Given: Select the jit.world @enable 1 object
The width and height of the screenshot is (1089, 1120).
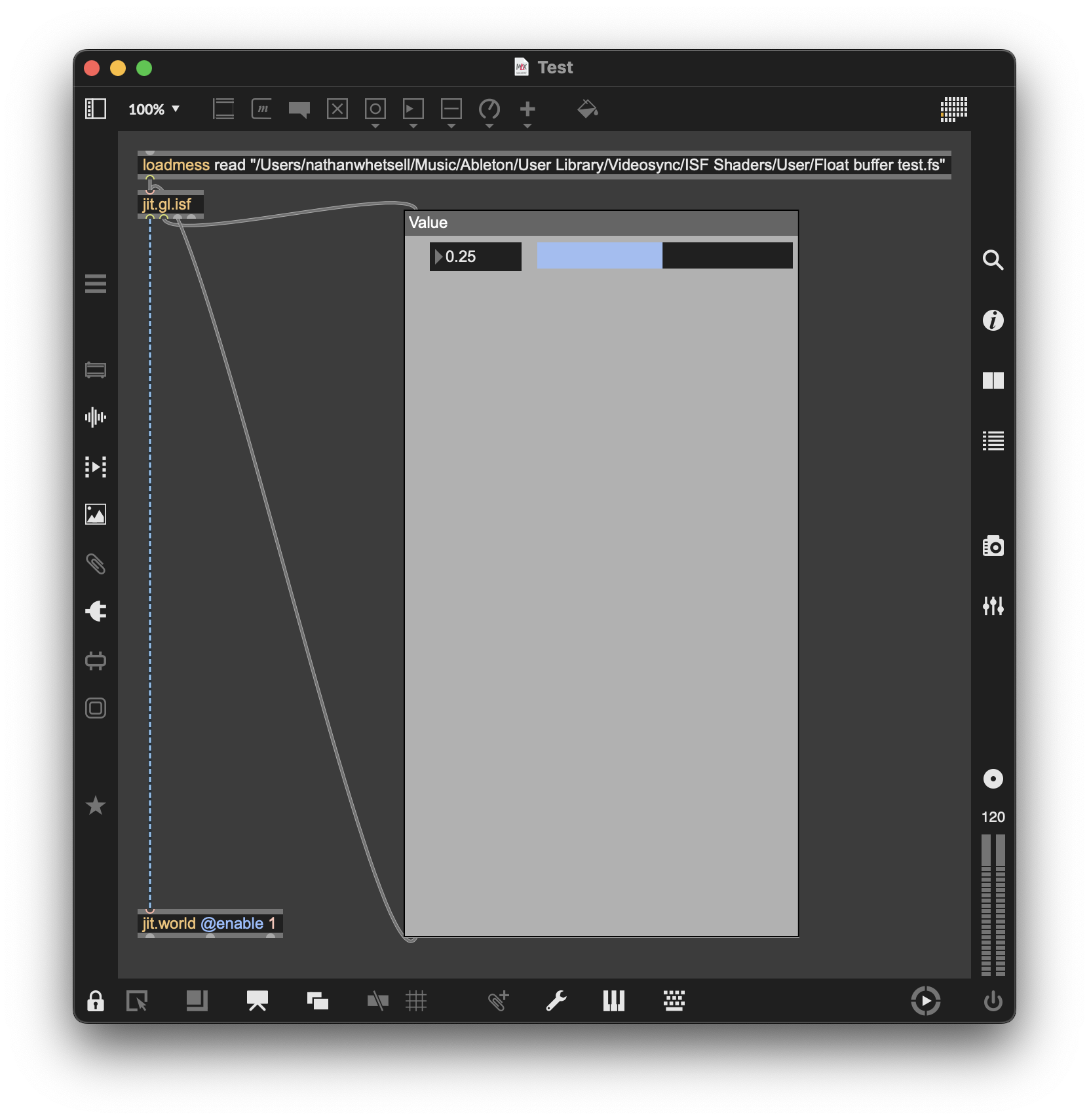Looking at the screenshot, I should coord(210,924).
